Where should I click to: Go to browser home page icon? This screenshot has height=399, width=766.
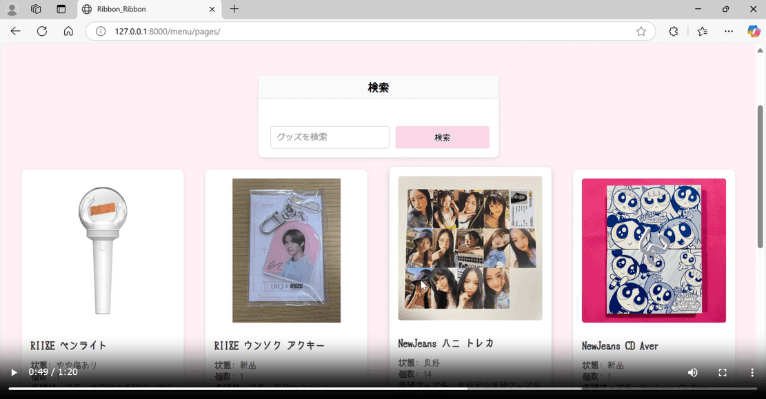point(68,31)
